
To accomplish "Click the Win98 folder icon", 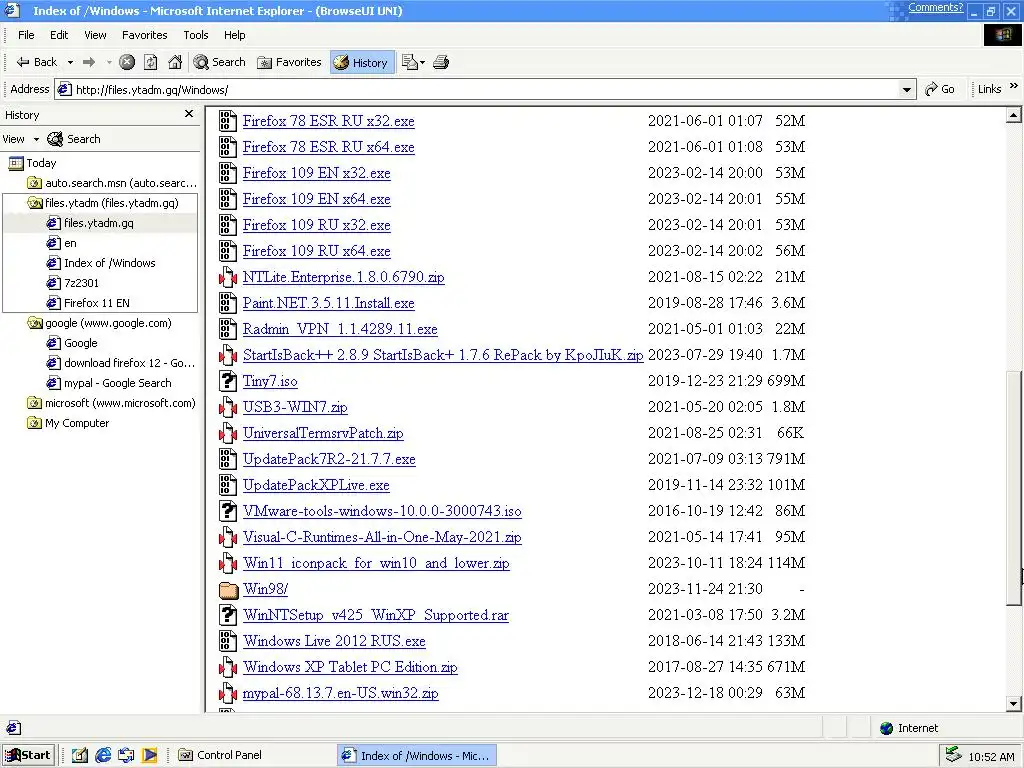I will tap(228, 590).
